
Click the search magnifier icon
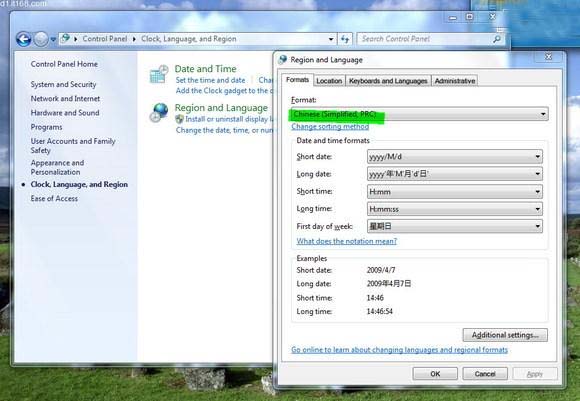[x=497, y=39]
